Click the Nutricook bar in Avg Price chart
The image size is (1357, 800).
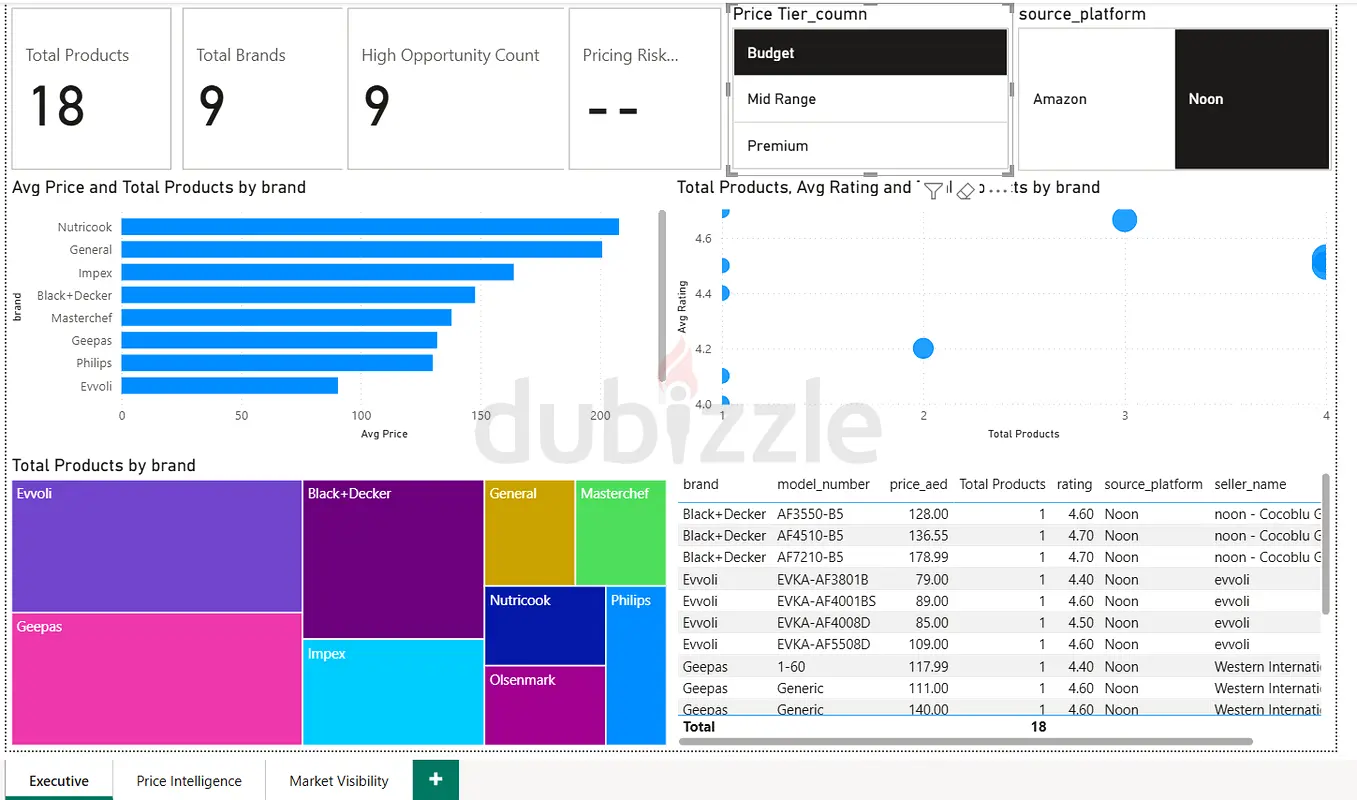[x=370, y=227]
